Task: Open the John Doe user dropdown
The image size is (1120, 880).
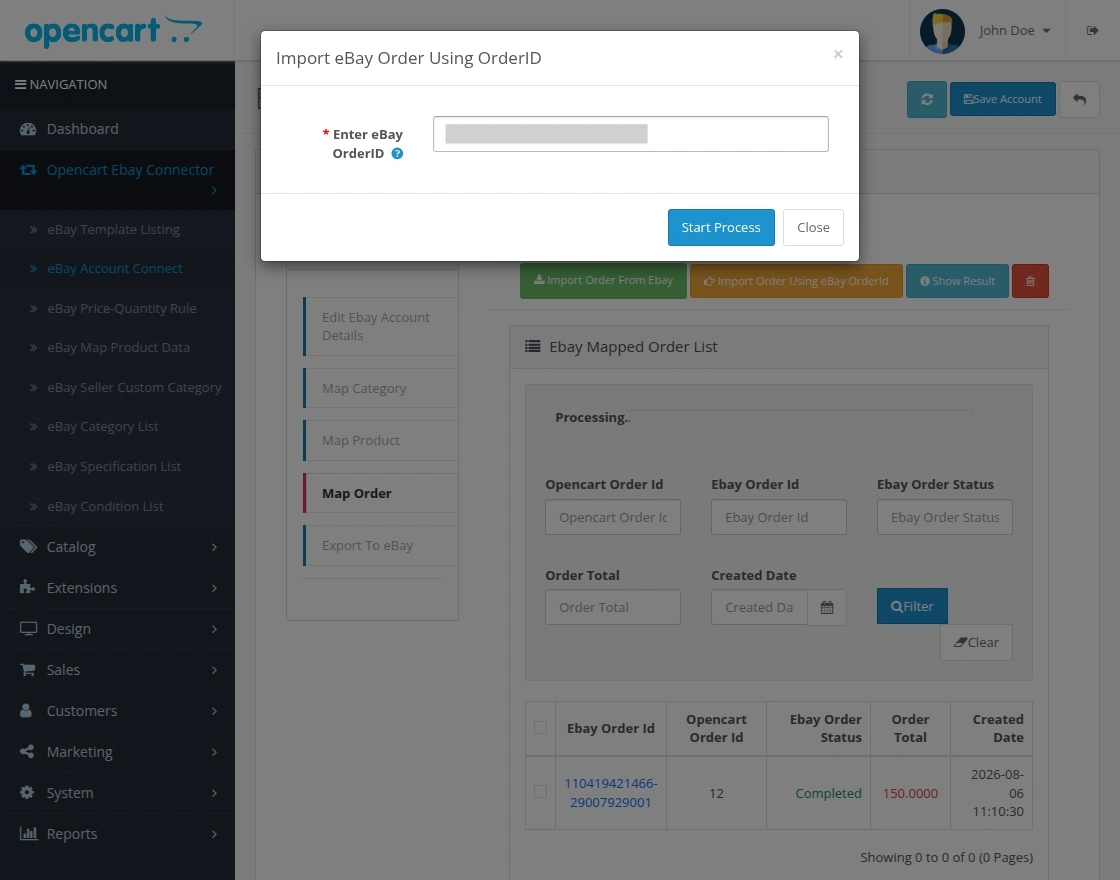Action: click(1014, 31)
